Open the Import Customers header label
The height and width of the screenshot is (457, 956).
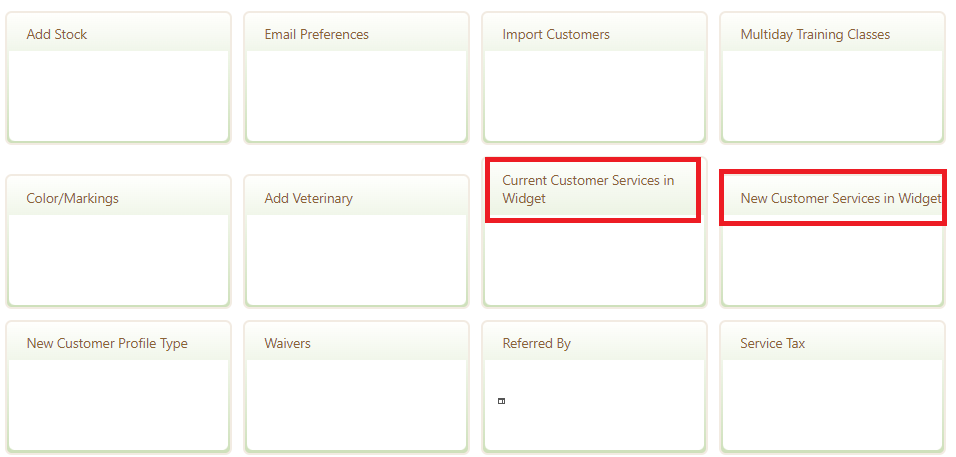pos(556,35)
